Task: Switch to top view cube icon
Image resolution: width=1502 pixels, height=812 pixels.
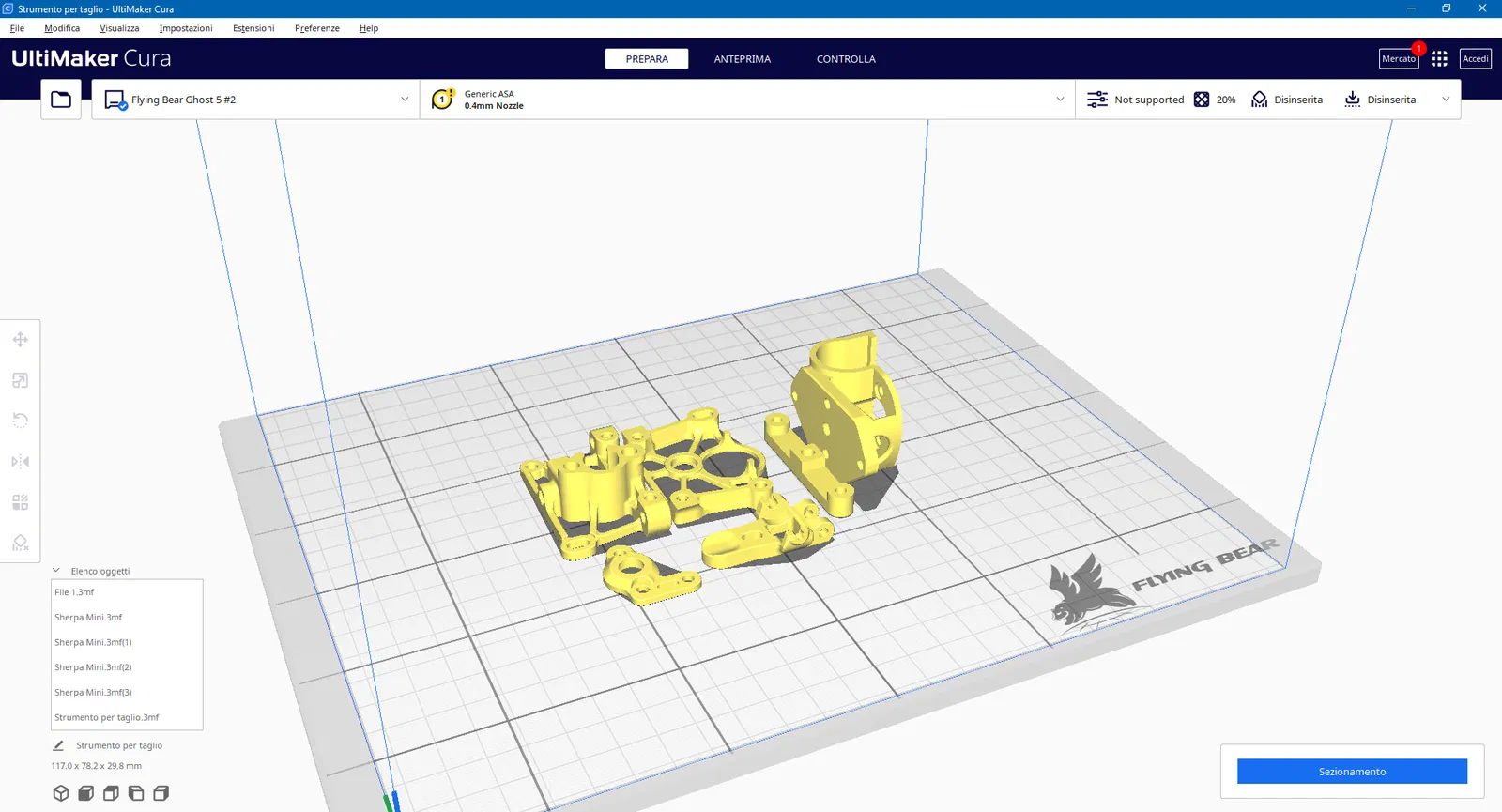Action: click(x=111, y=793)
